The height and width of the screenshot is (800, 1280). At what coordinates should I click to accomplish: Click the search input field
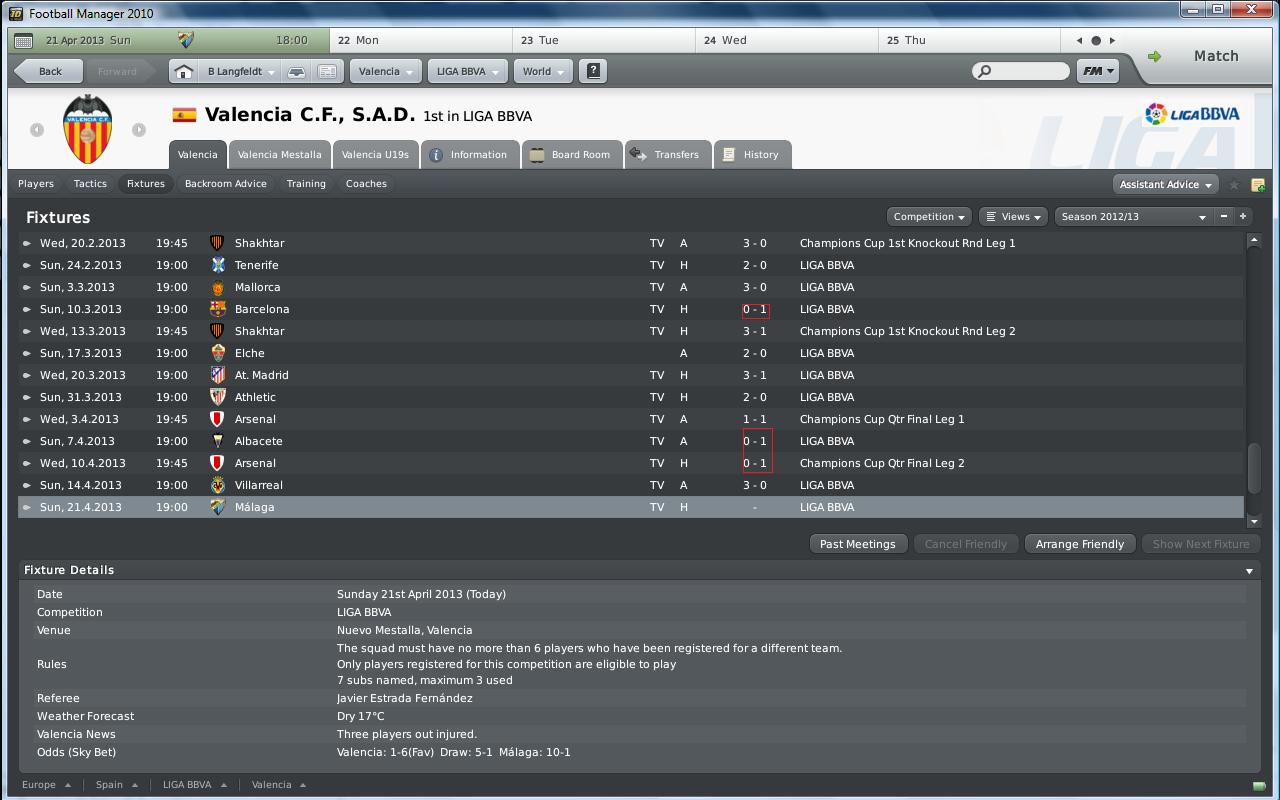1030,71
